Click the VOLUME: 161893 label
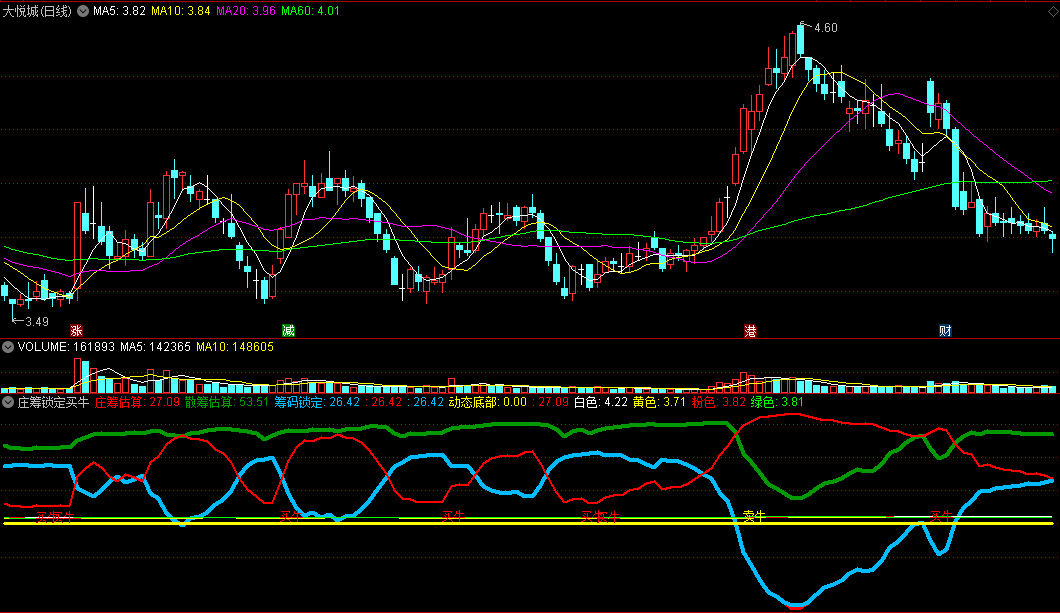The image size is (1060, 613). 66,347
